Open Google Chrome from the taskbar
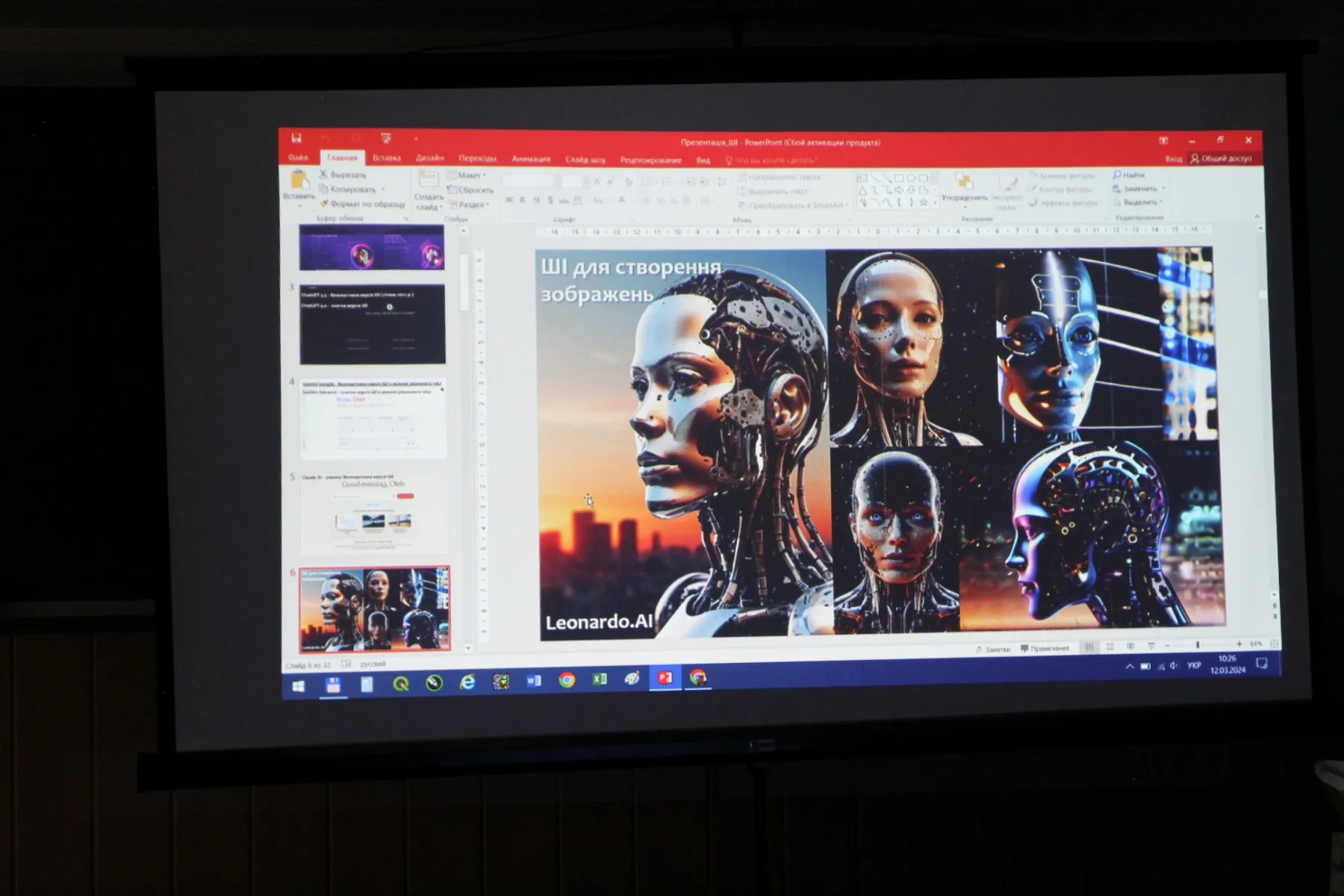The image size is (1344, 896). click(567, 680)
